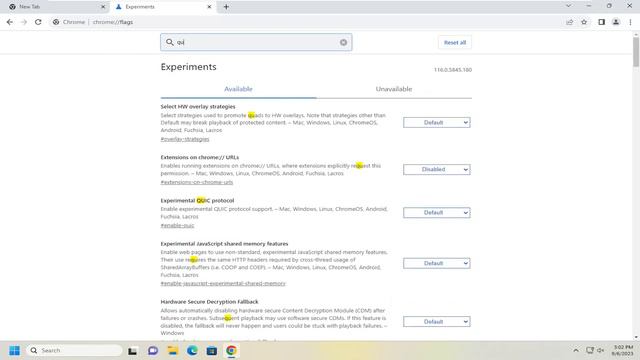
Task: Click the Reset all button
Action: [455, 42]
